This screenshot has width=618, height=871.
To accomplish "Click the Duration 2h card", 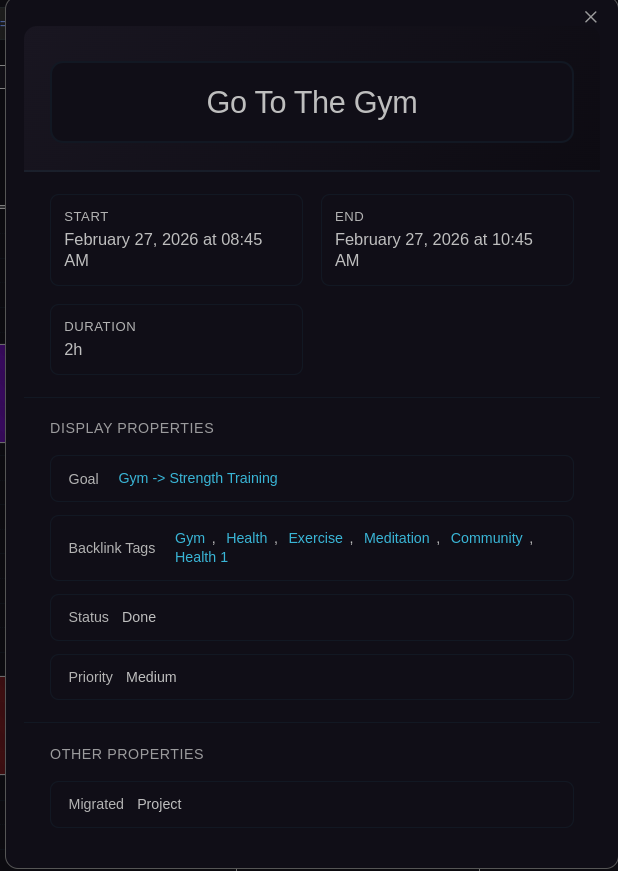I will (x=176, y=340).
